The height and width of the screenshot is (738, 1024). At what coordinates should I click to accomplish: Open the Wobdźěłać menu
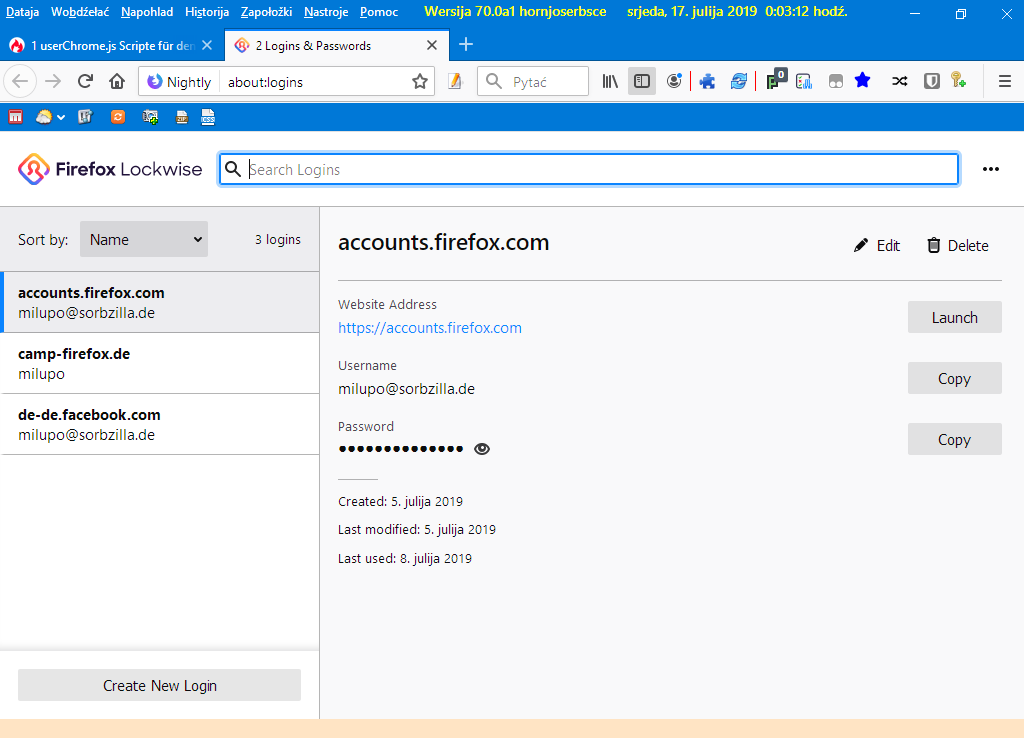pyautogui.click(x=80, y=12)
